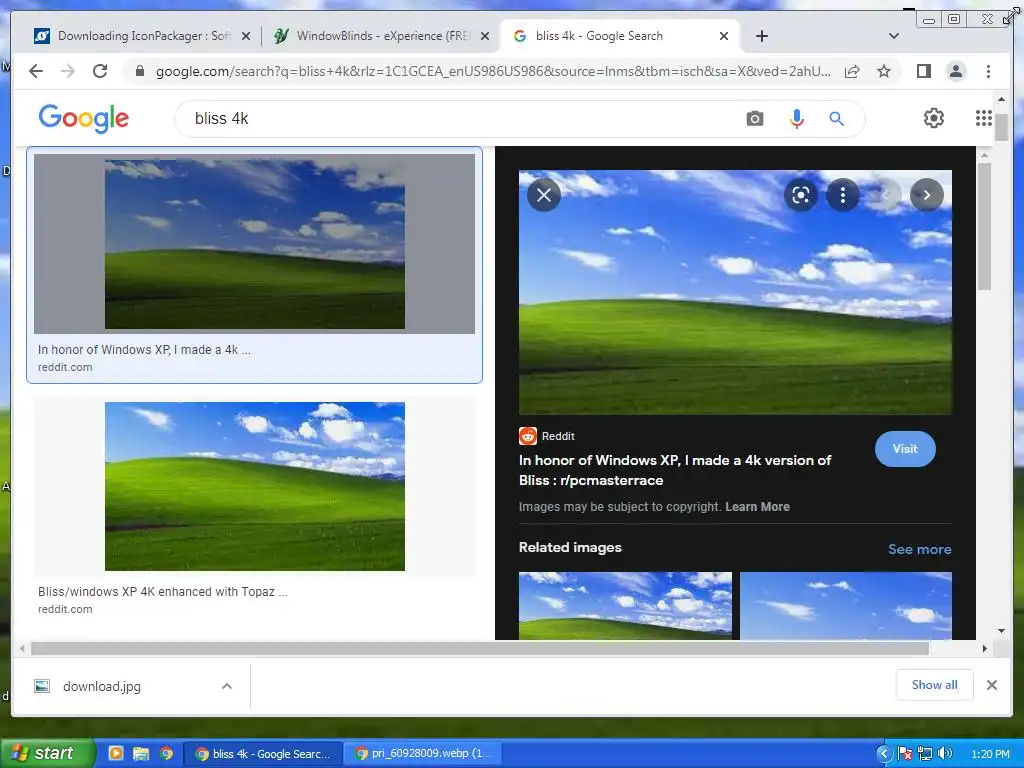Search by image with the camera icon
The image size is (1024, 768).
[x=755, y=119]
